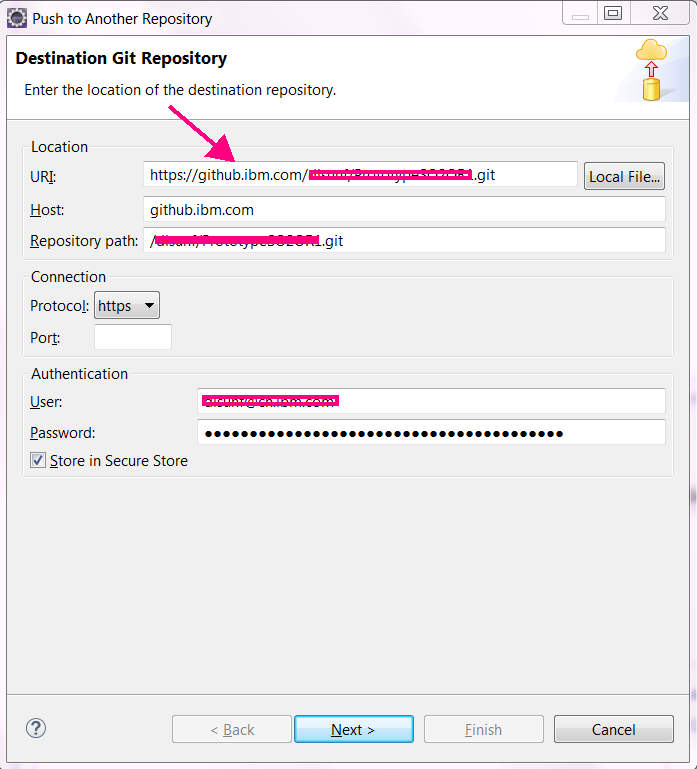This screenshot has height=769, width=697.
Task: Click the Password: label
Action: [63, 433]
